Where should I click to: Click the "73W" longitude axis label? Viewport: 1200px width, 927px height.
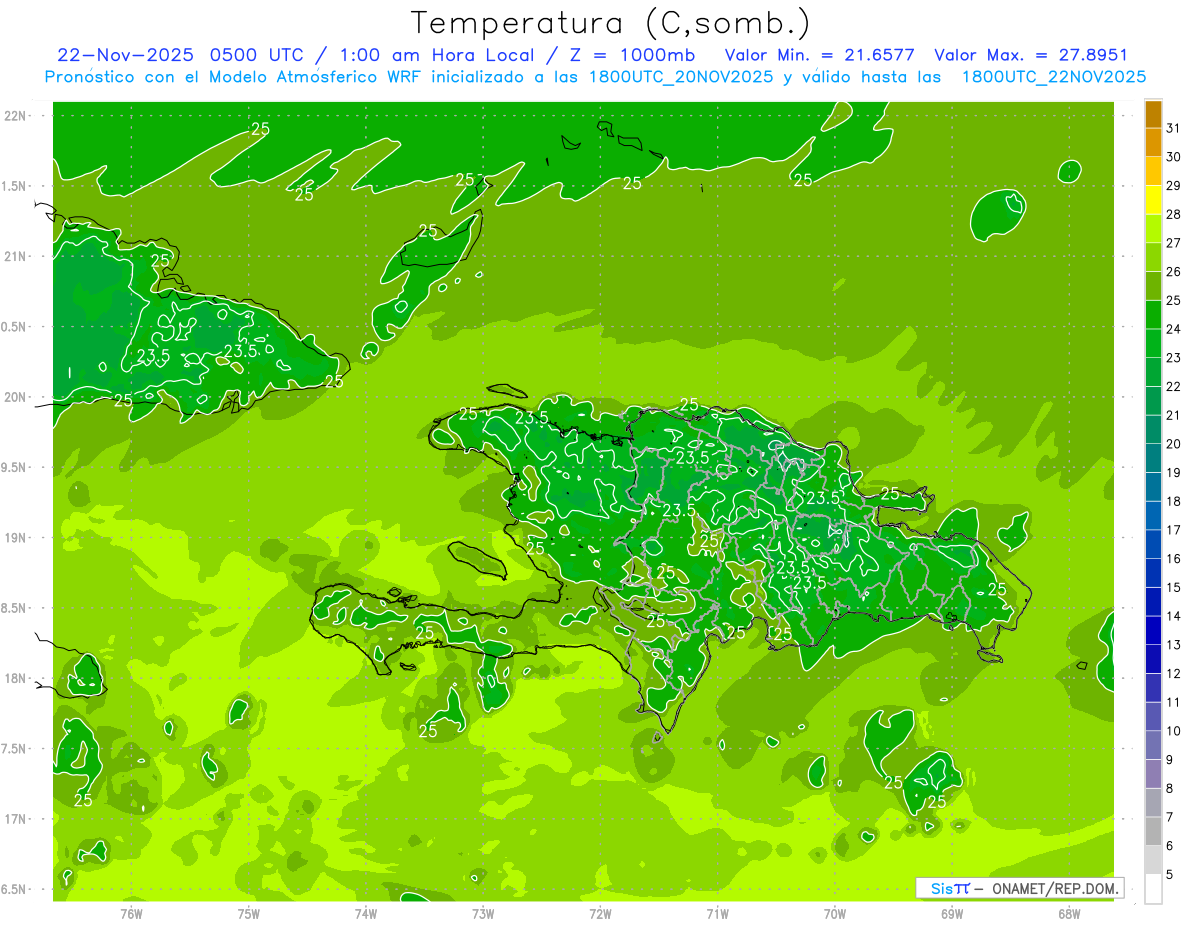pos(483,913)
